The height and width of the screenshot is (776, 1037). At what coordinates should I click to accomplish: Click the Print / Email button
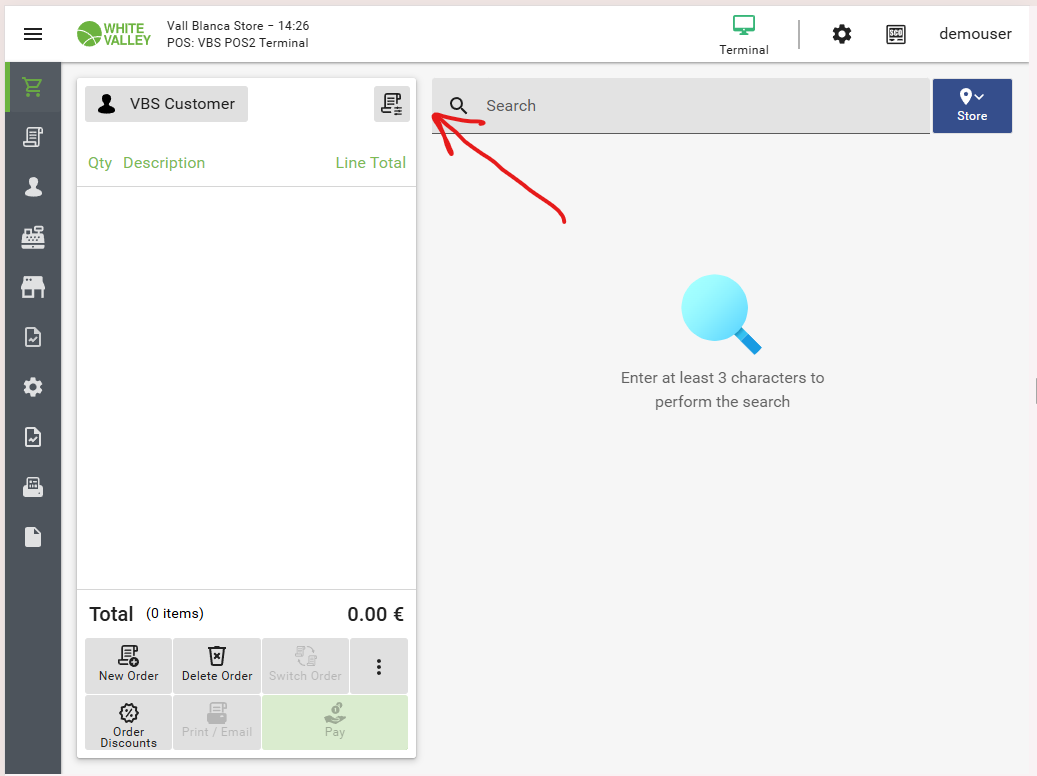(217, 722)
